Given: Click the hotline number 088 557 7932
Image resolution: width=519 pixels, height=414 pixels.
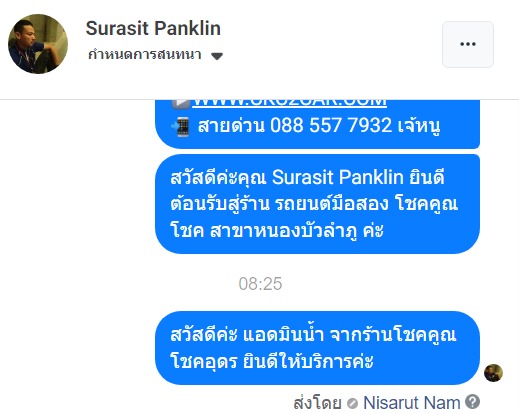Looking at the screenshot, I should click(x=331, y=125).
